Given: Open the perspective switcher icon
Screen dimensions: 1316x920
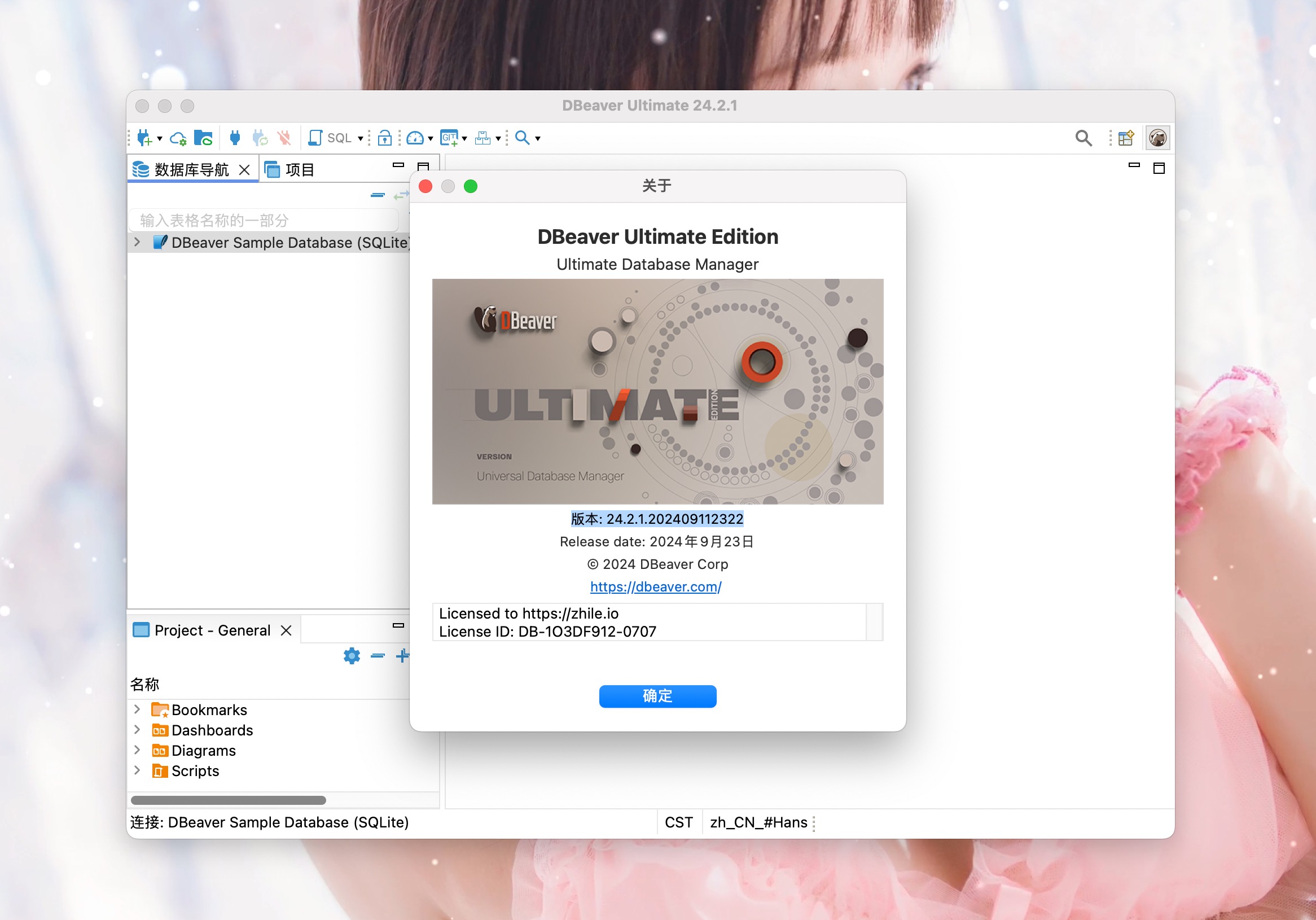Looking at the screenshot, I should point(1126,138).
